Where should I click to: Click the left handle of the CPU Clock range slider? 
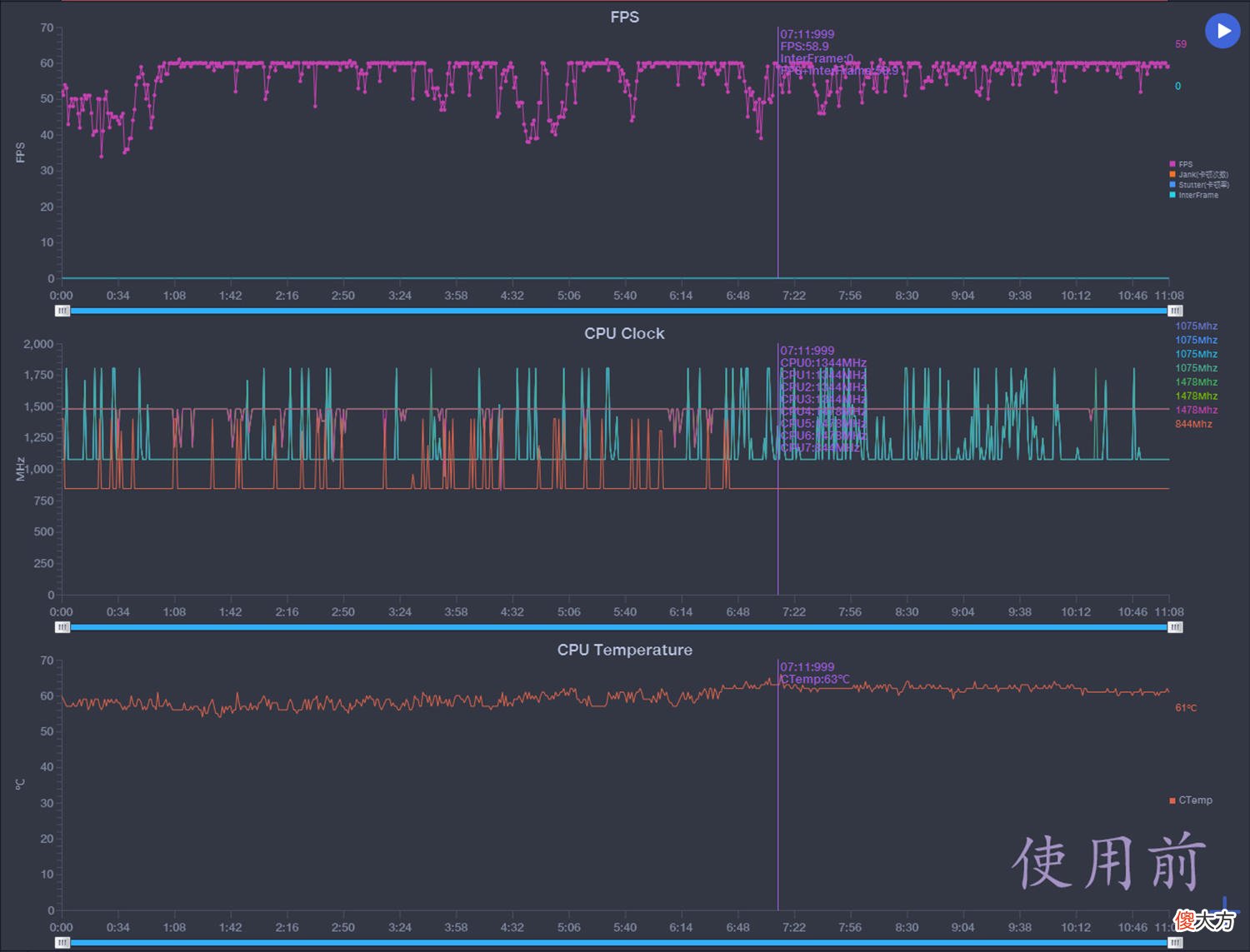point(62,627)
